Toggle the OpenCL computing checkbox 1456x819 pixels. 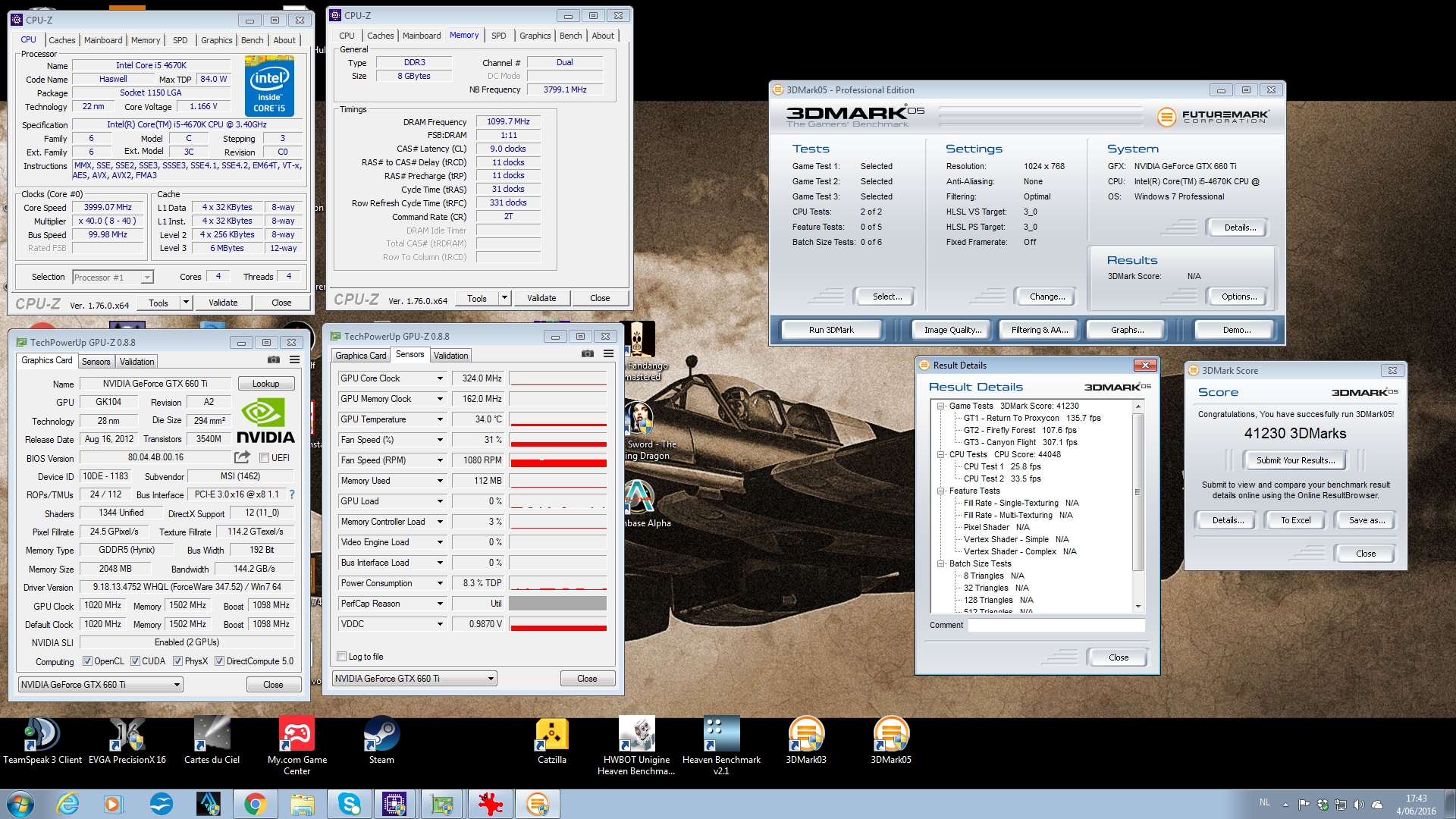[87, 661]
